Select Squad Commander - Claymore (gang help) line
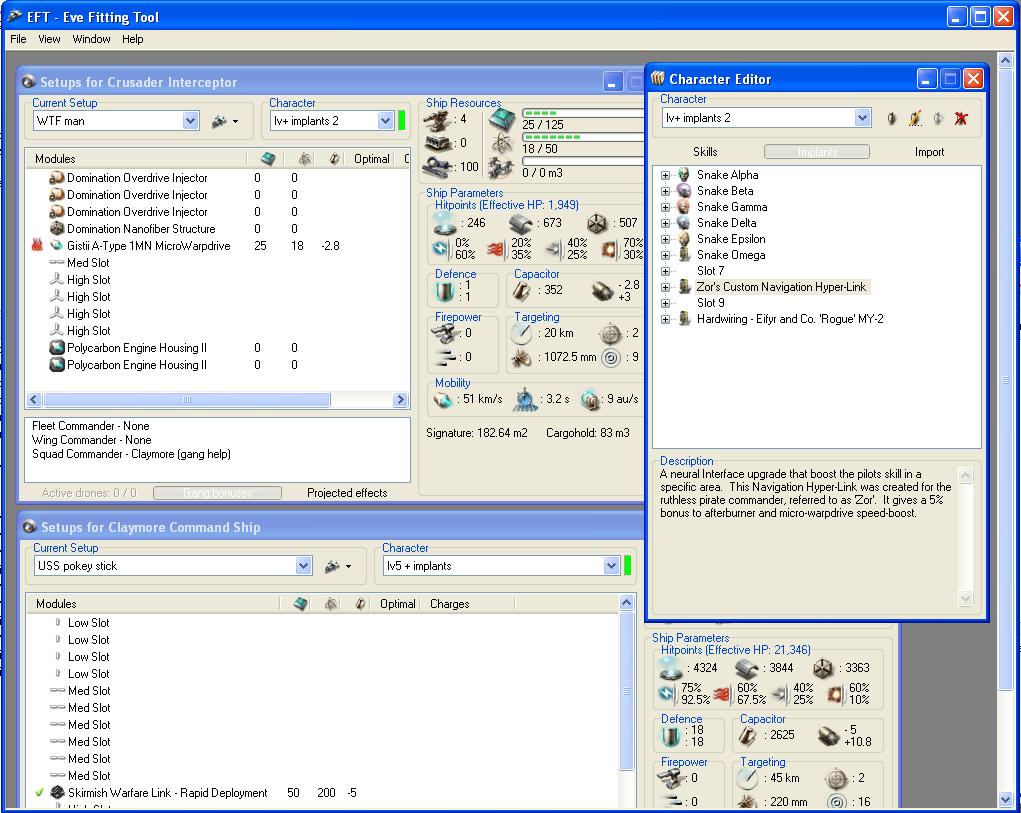The width and height of the screenshot is (1021, 813). click(131, 454)
